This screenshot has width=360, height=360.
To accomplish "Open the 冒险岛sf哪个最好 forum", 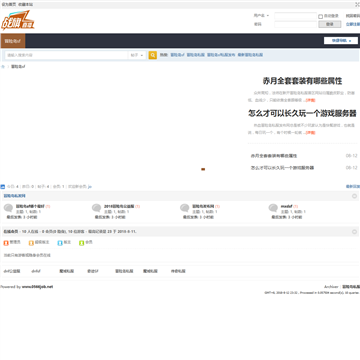I will (30, 206).
